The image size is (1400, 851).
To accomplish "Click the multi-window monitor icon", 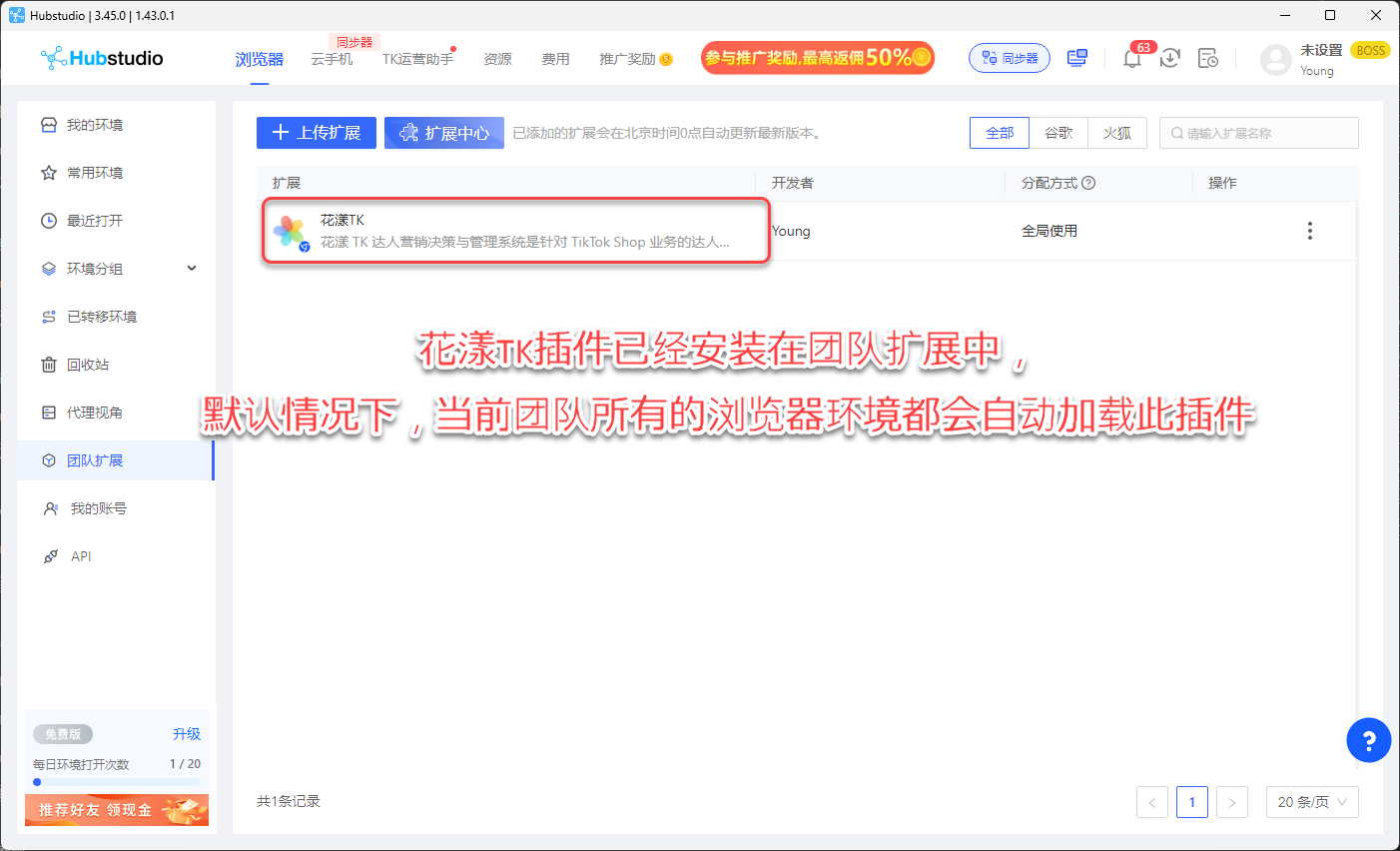I will pos(1077,59).
